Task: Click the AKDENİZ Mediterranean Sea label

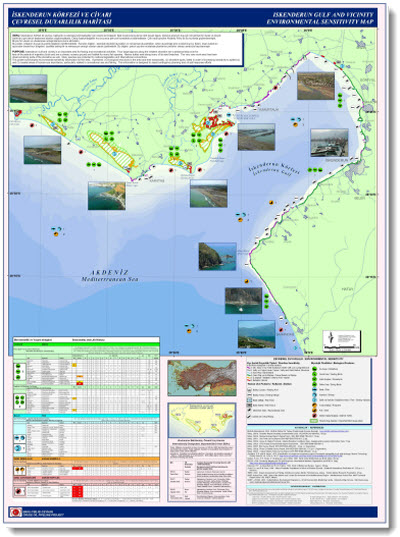Action: [110, 276]
